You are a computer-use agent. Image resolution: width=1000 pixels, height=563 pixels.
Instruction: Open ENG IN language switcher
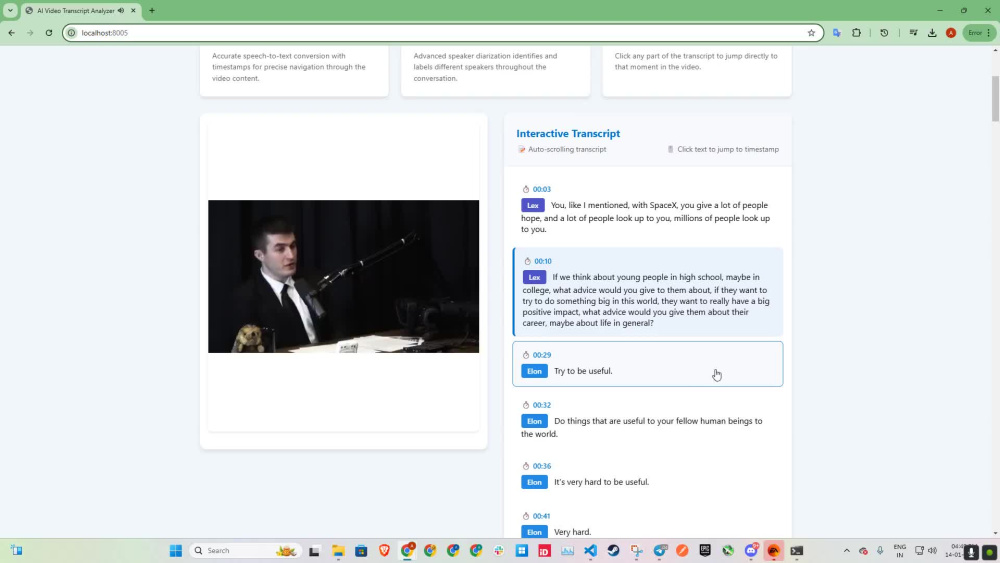900,551
